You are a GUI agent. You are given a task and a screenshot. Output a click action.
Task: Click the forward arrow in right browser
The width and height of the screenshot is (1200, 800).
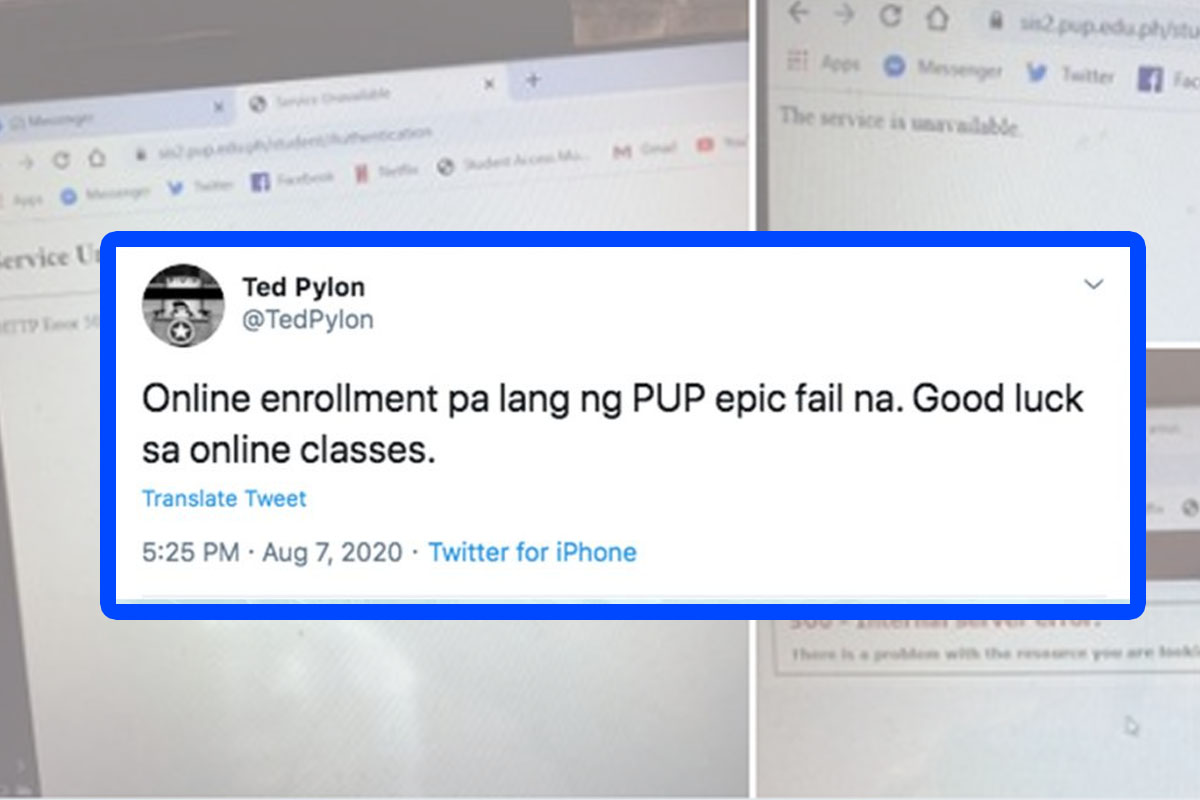point(844,14)
